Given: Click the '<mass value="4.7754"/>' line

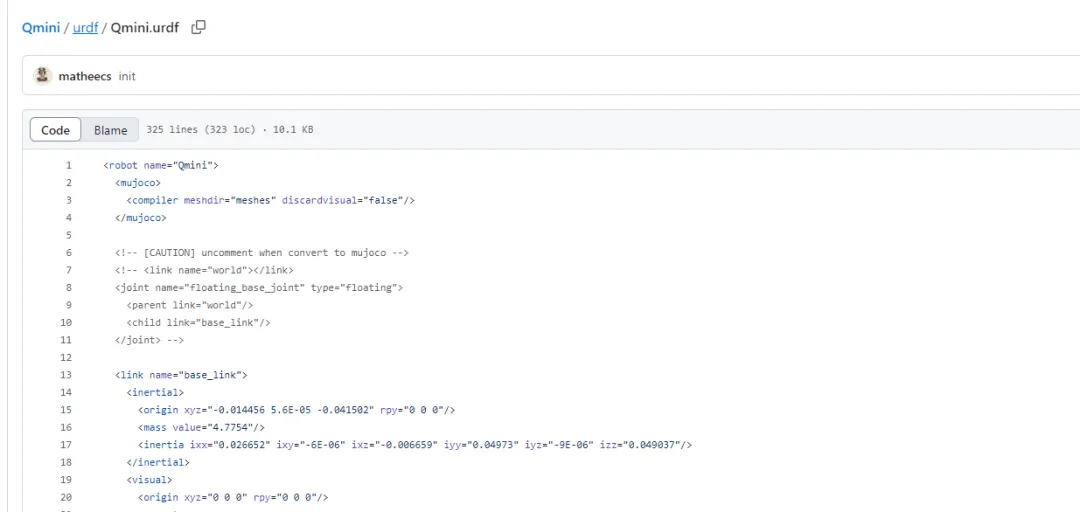Looking at the screenshot, I should pos(201,427).
